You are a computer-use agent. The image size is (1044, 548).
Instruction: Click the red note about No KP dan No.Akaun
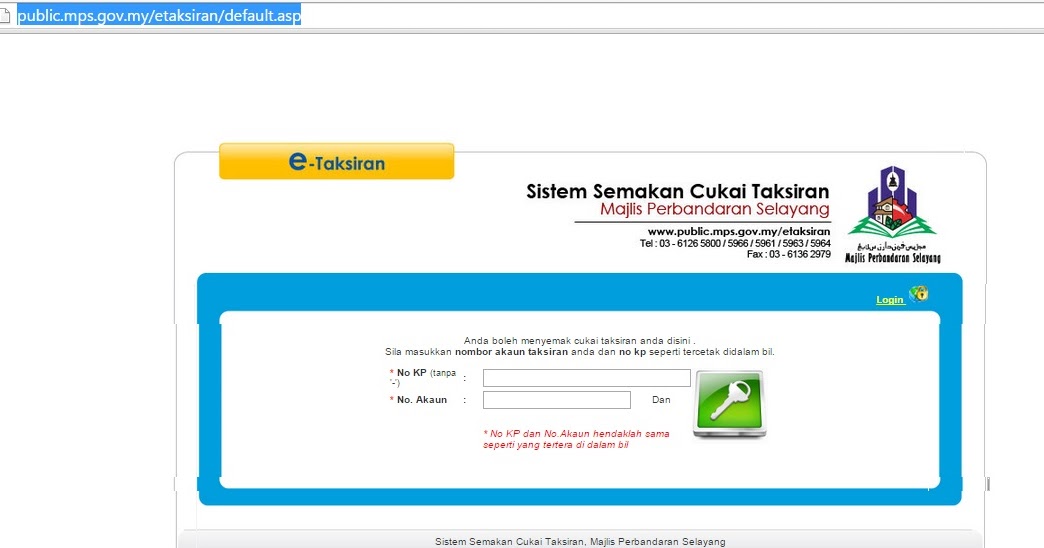[576, 439]
